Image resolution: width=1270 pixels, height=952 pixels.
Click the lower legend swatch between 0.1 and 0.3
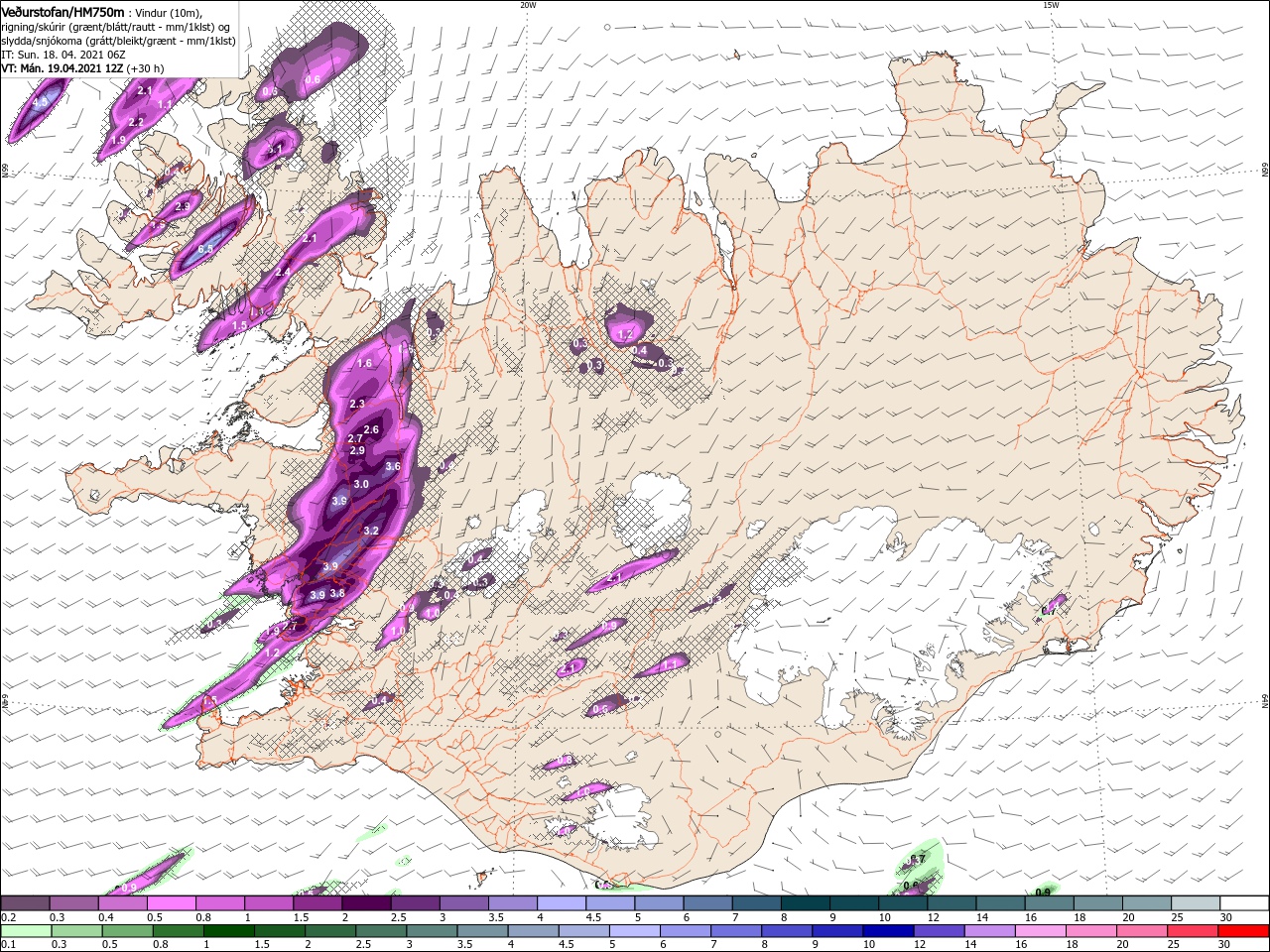26,931
